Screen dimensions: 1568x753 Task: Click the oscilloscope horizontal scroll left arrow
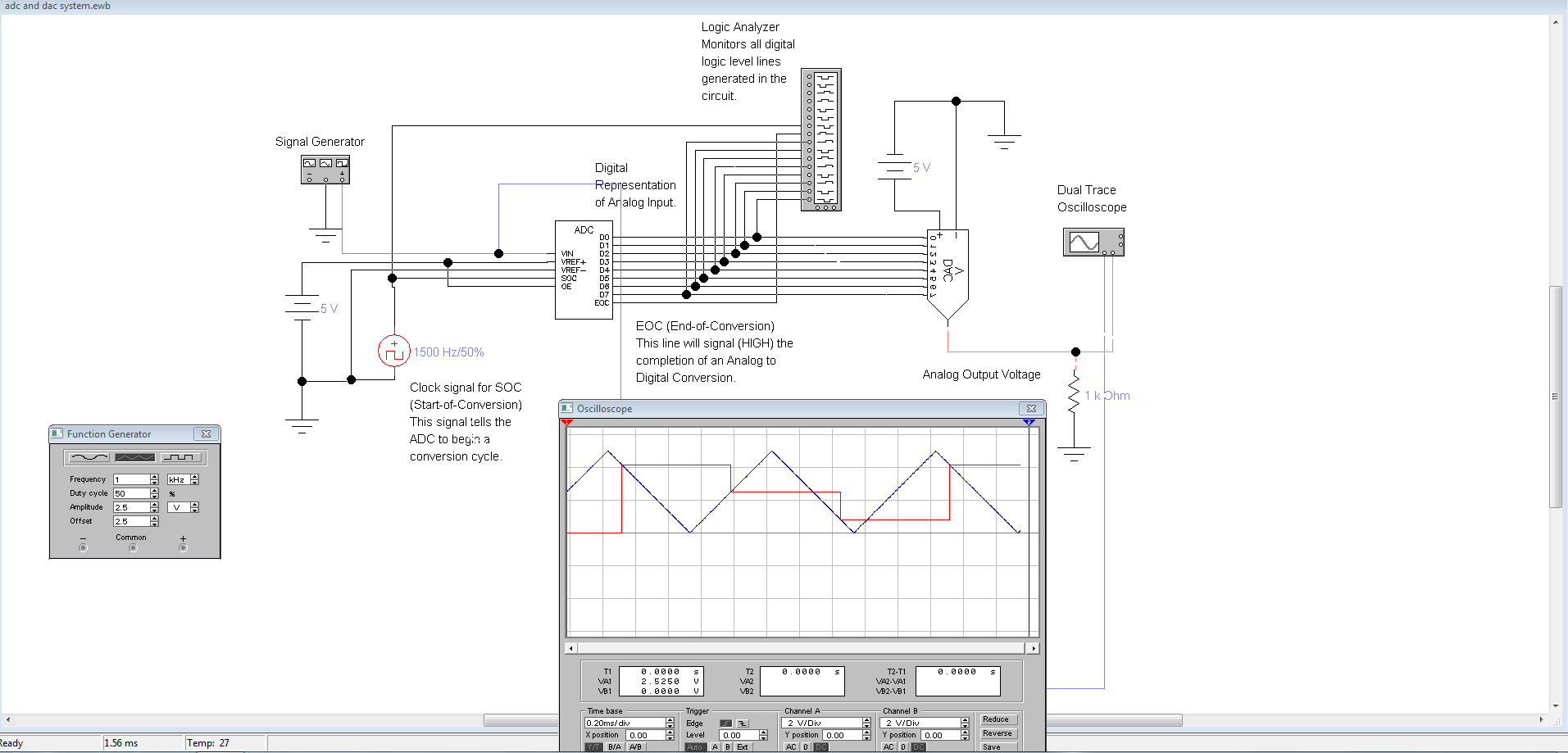tap(571, 648)
